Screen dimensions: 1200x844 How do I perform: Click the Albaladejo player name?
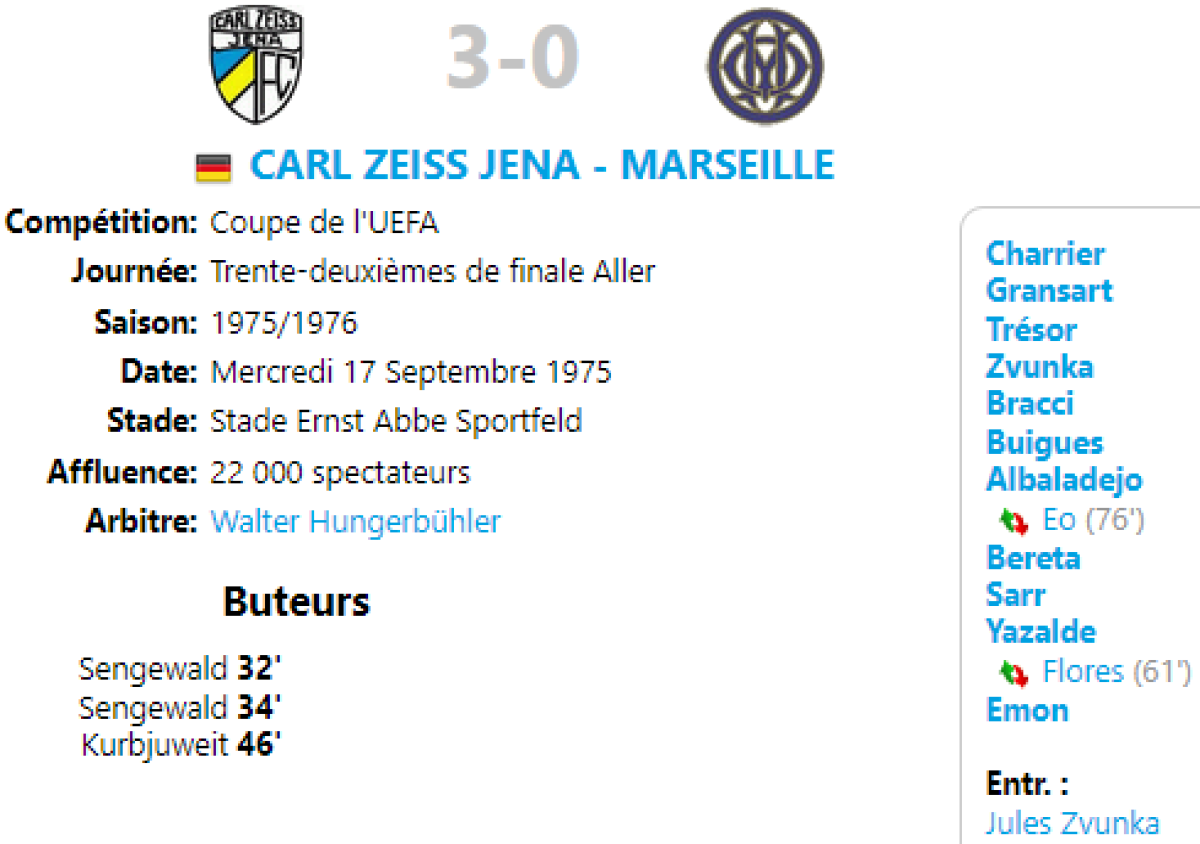(1064, 480)
